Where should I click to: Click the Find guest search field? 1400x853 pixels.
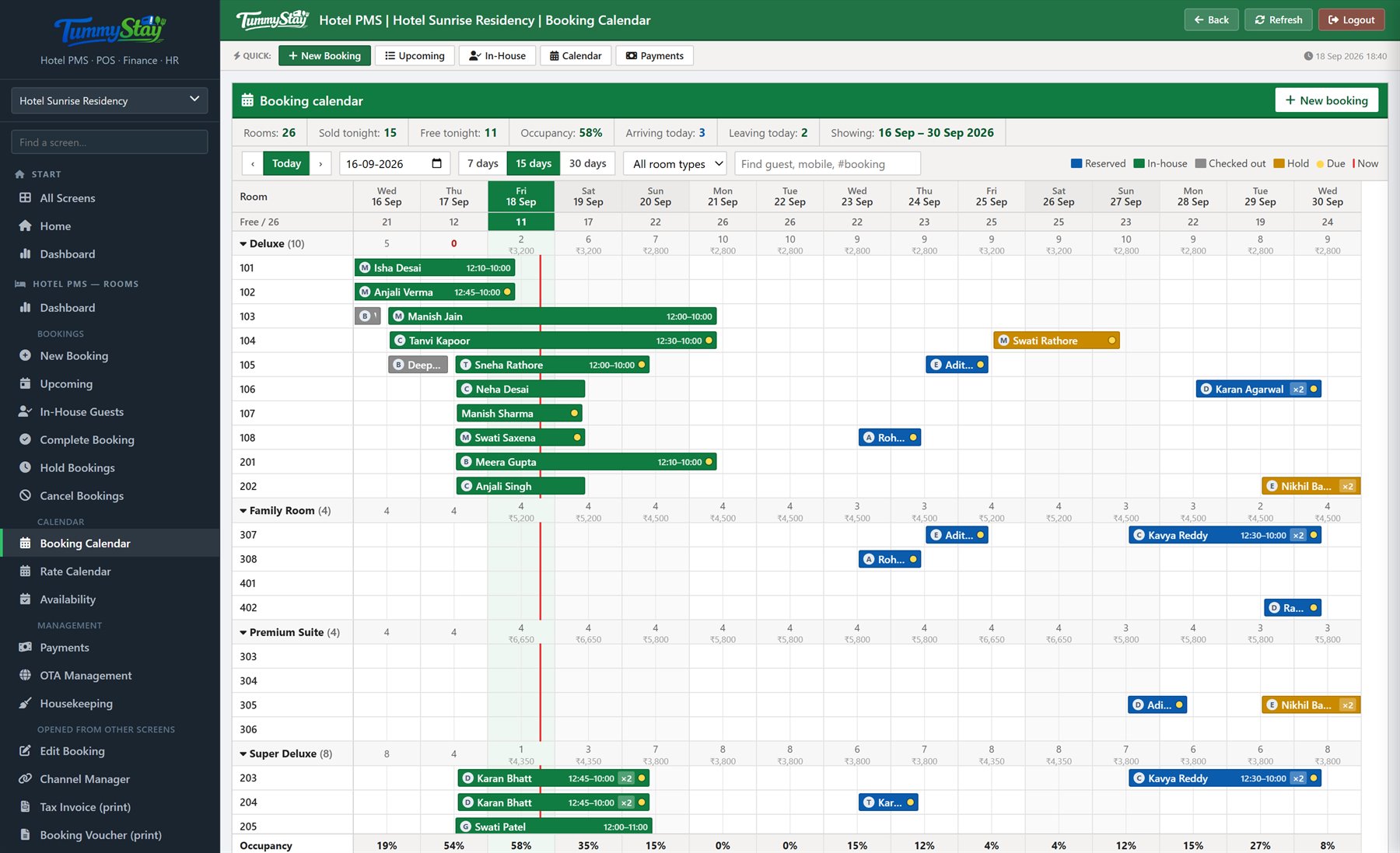pos(828,163)
